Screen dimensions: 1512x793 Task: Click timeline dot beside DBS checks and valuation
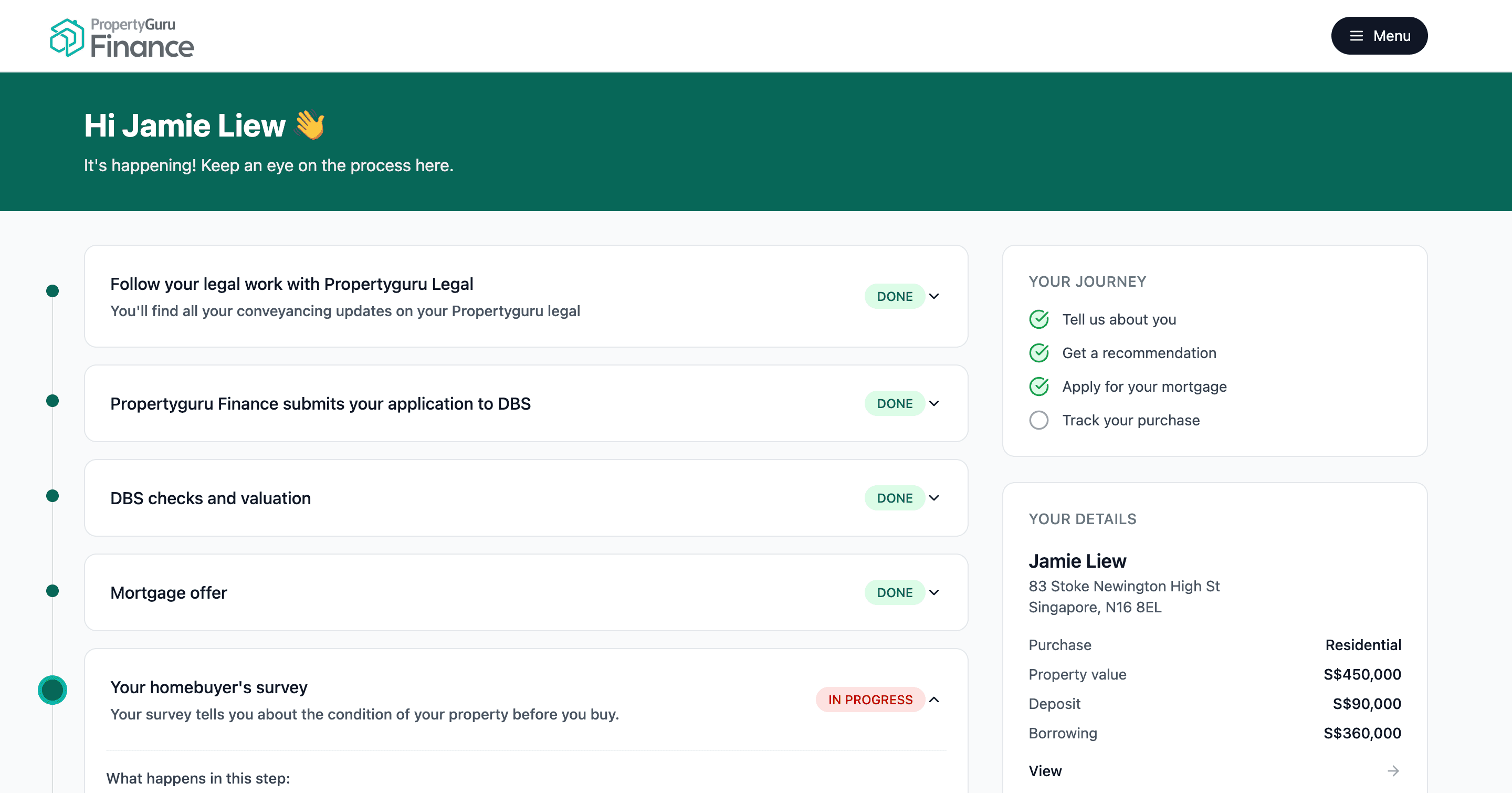(x=52, y=496)
